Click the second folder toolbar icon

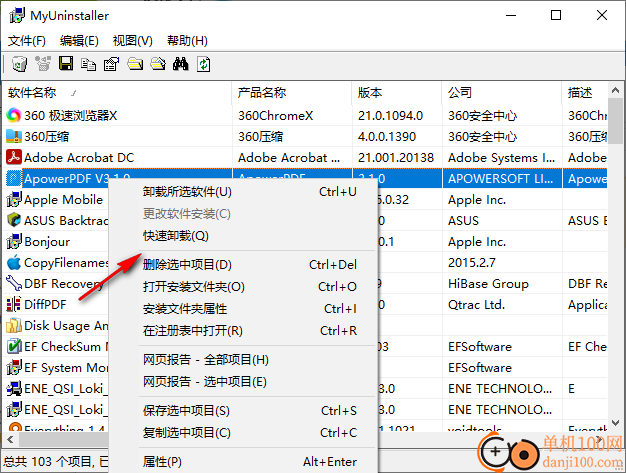tap(158, 64)
